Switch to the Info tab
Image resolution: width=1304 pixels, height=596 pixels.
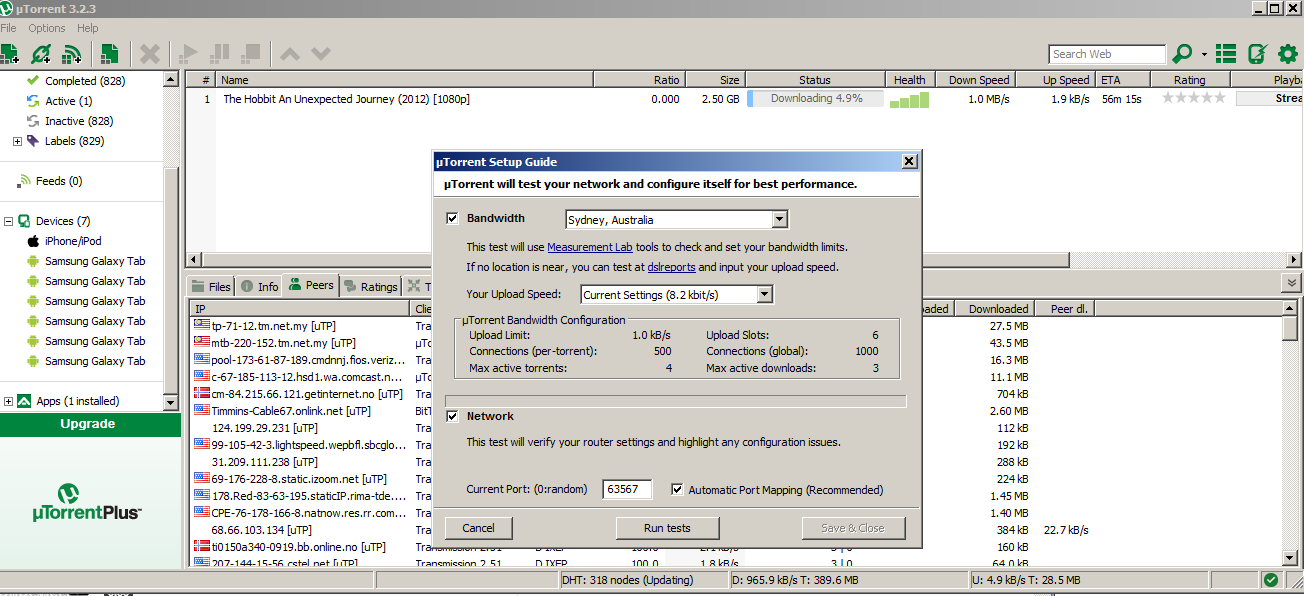pyautogui.click(x=259, y=286)
